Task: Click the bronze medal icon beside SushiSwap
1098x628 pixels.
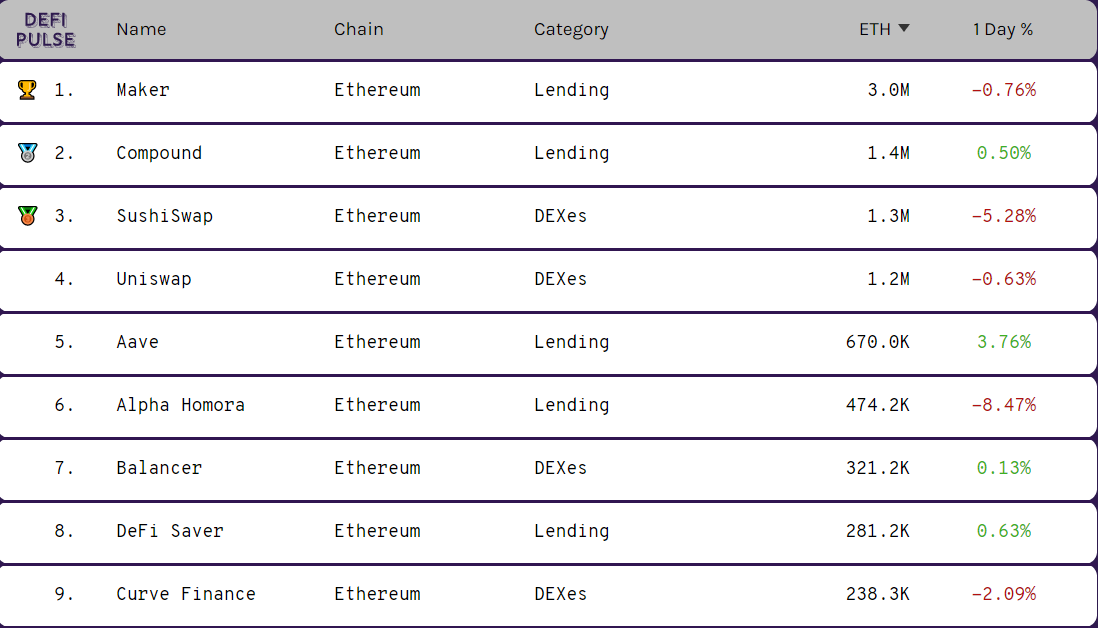Action: tap(27, 216)
